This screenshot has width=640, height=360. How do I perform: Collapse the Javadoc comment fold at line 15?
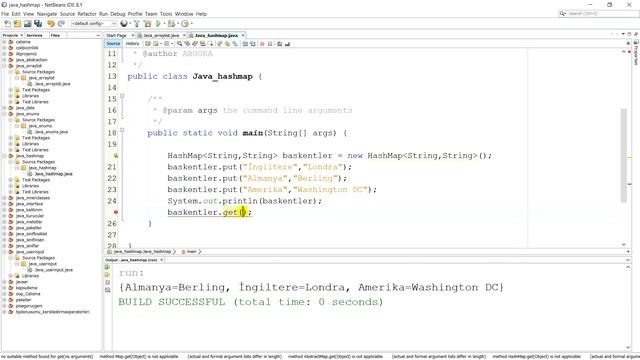coord(122,96)
